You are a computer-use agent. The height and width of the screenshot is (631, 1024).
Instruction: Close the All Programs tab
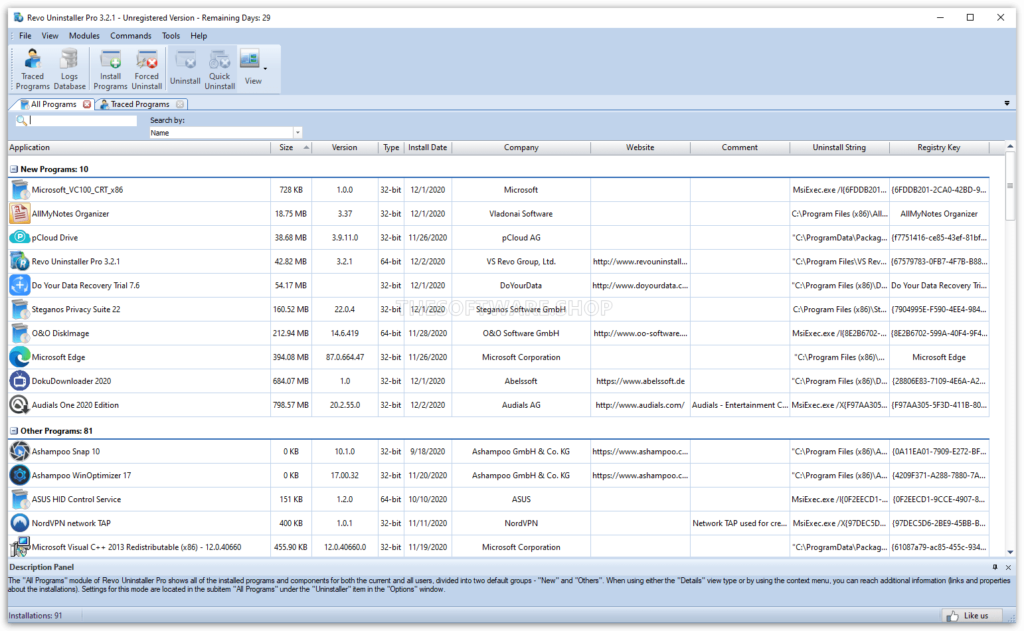[87, 105]
